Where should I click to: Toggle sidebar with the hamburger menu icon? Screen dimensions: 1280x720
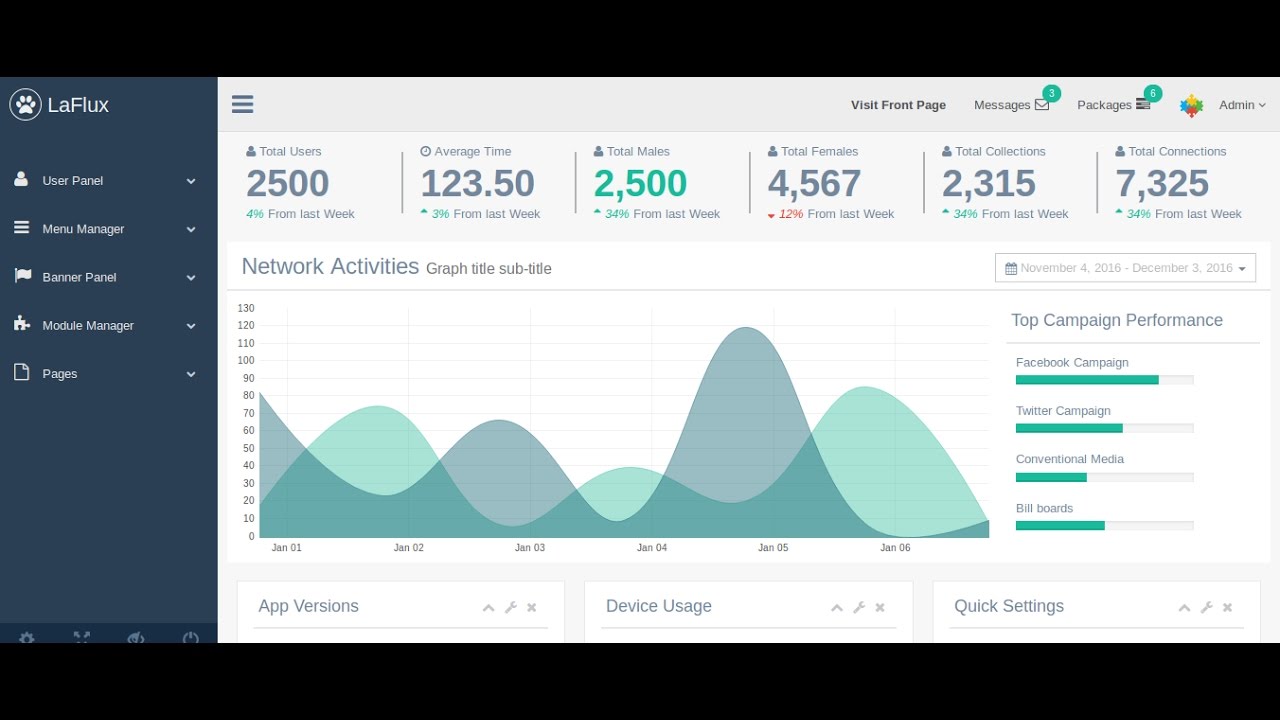coord(242,104)
